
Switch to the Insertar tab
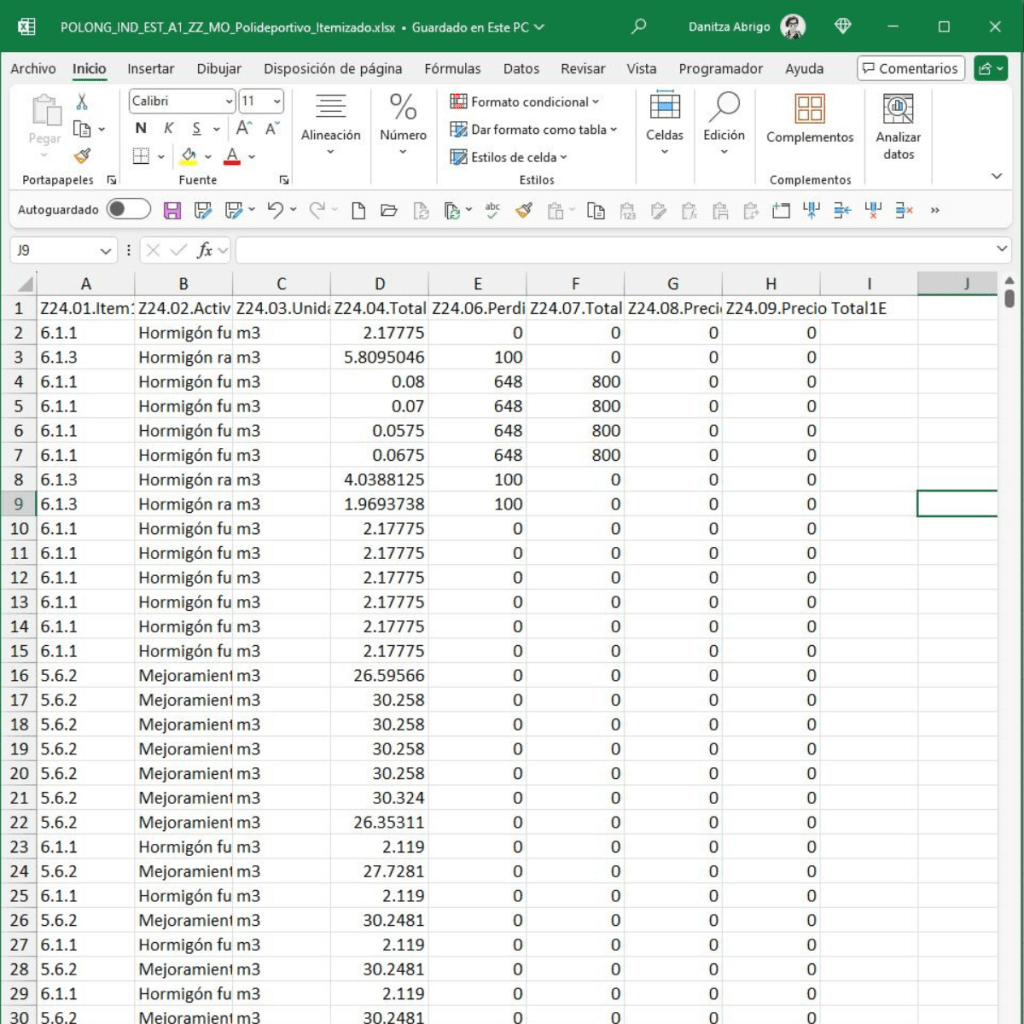pos(150,69)
